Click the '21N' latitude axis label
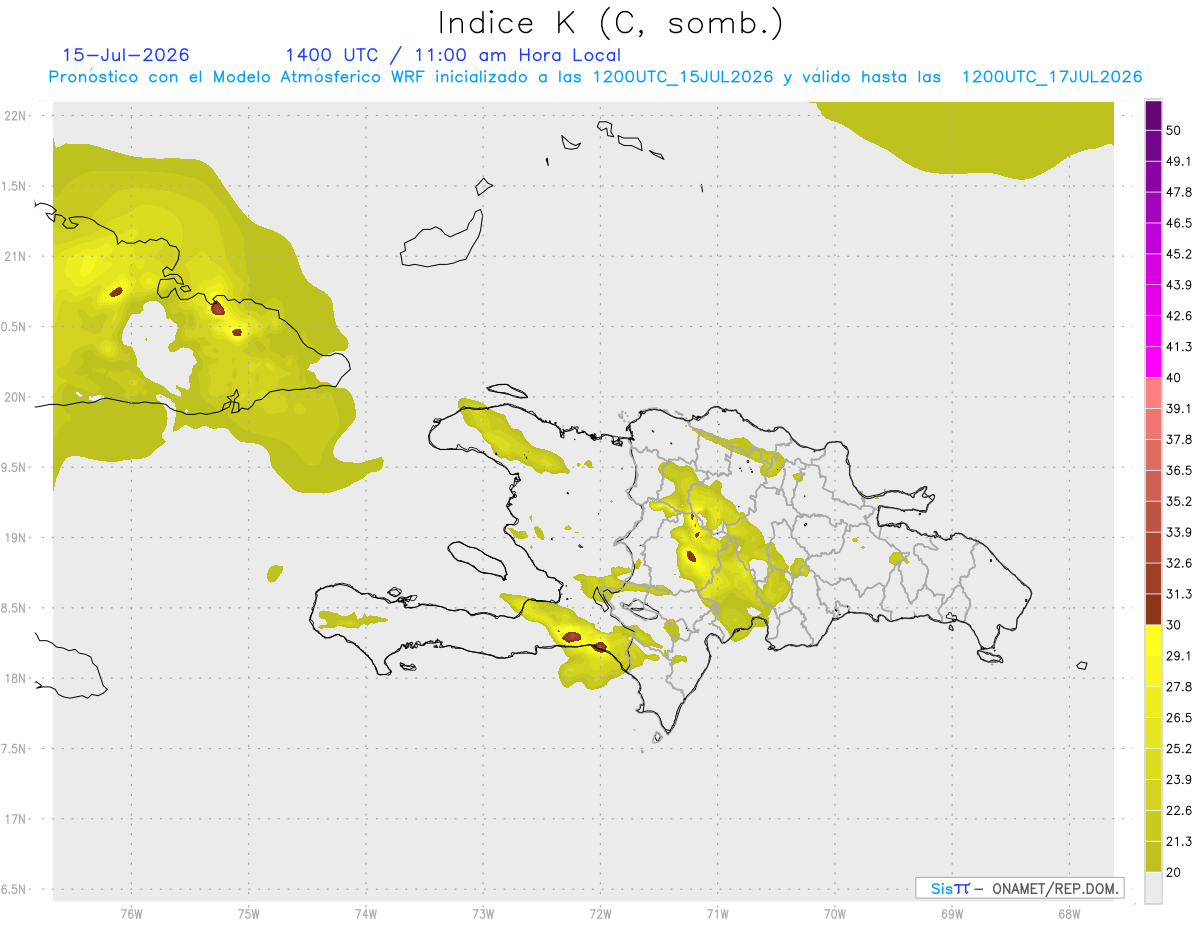The height and width of the screenshot is (927, 1200). click(x=15, y=256)
